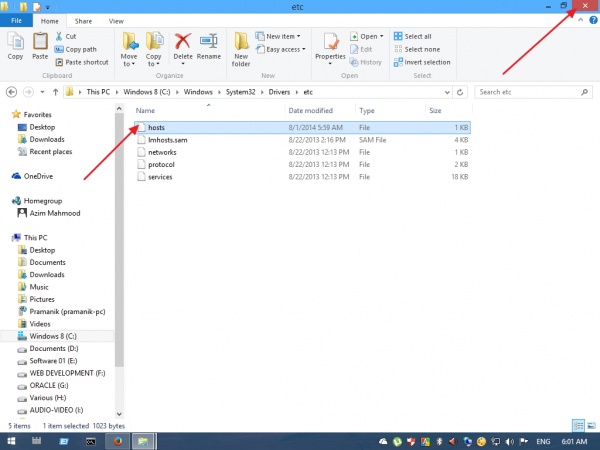Open the File menu tab
Viewport: 600px width, 450px height.
(x=16, y=21)
